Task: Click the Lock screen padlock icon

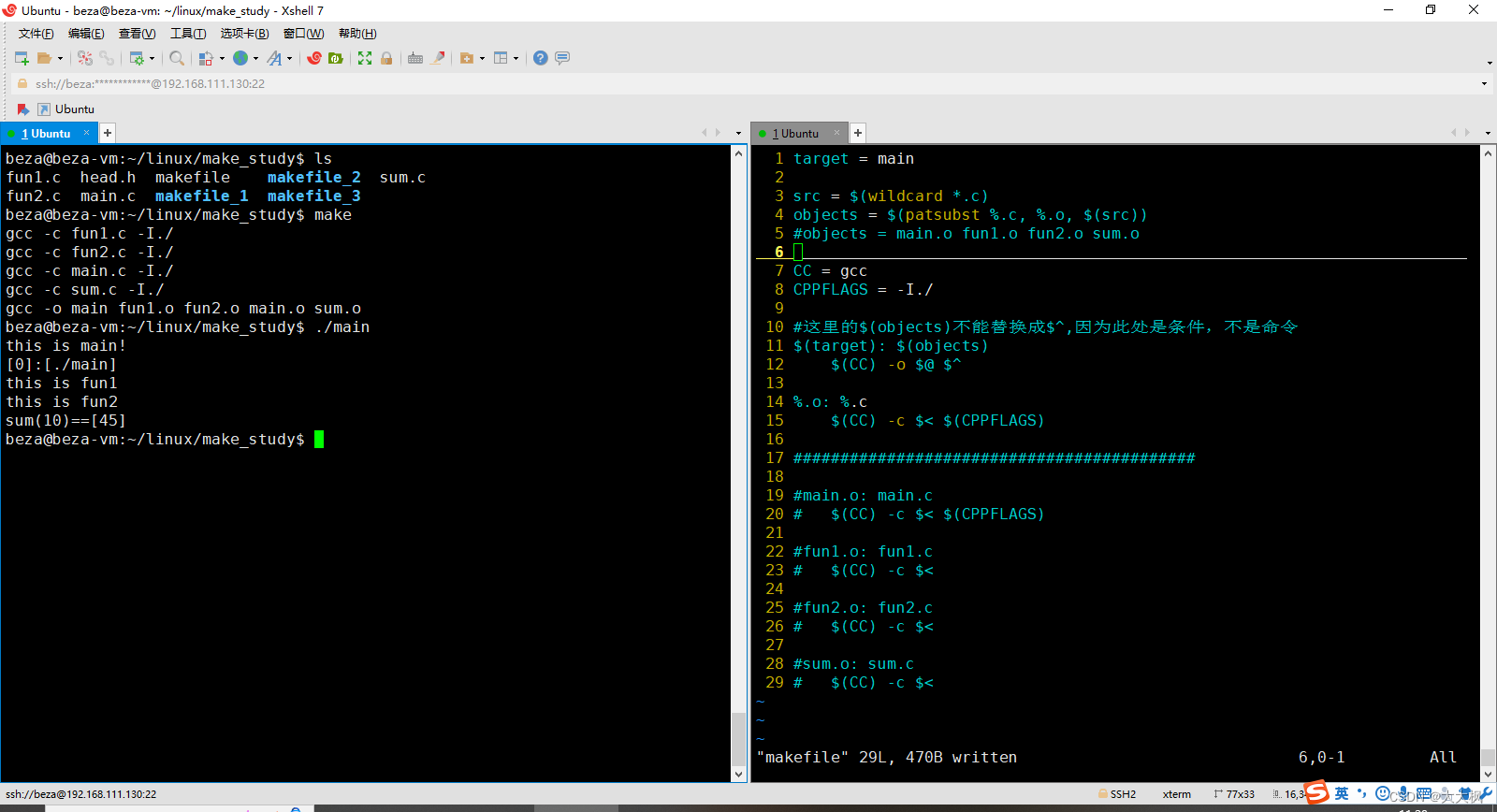Action: [386, 58]
